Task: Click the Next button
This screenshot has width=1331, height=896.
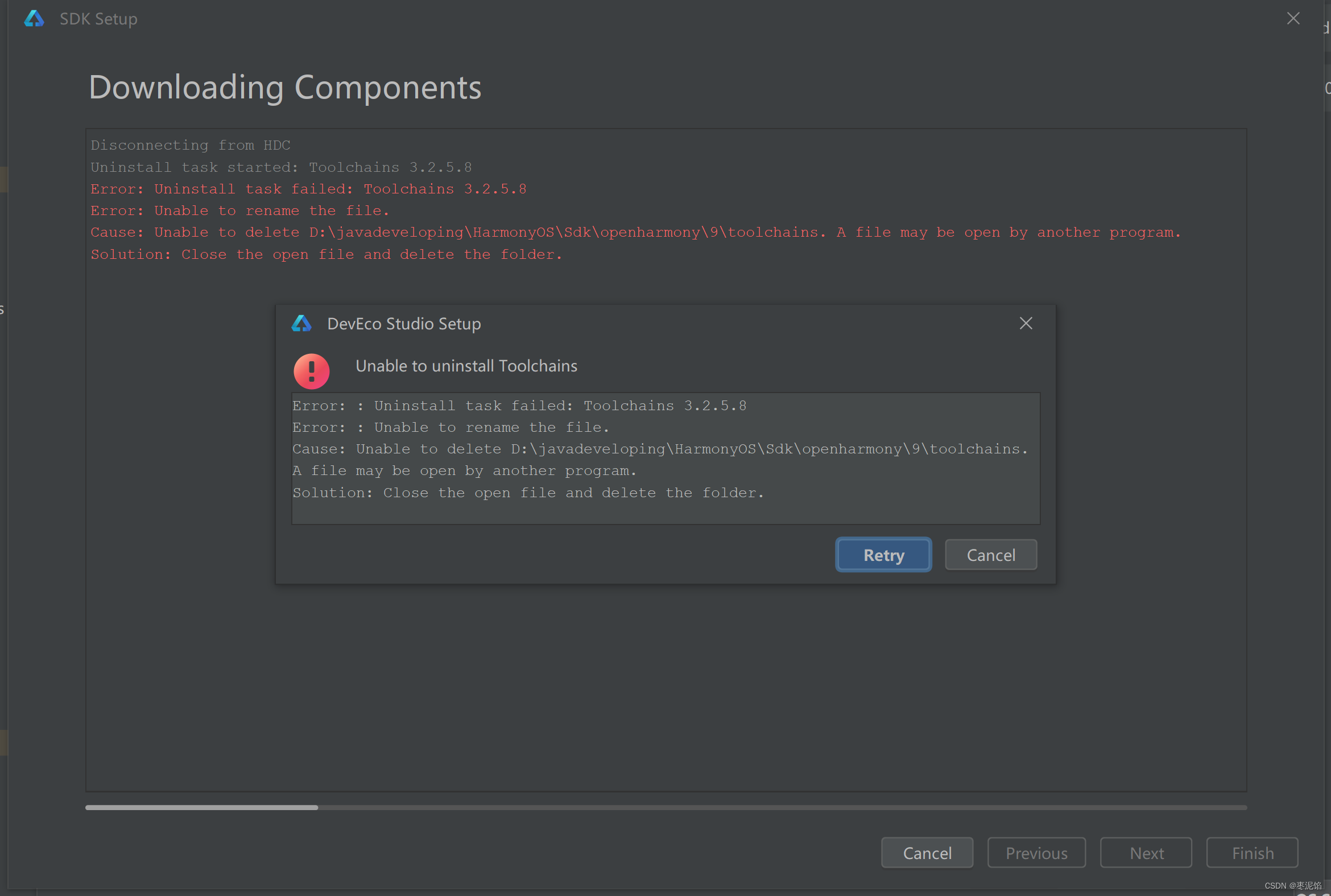Action: (x=1146, y=853)
